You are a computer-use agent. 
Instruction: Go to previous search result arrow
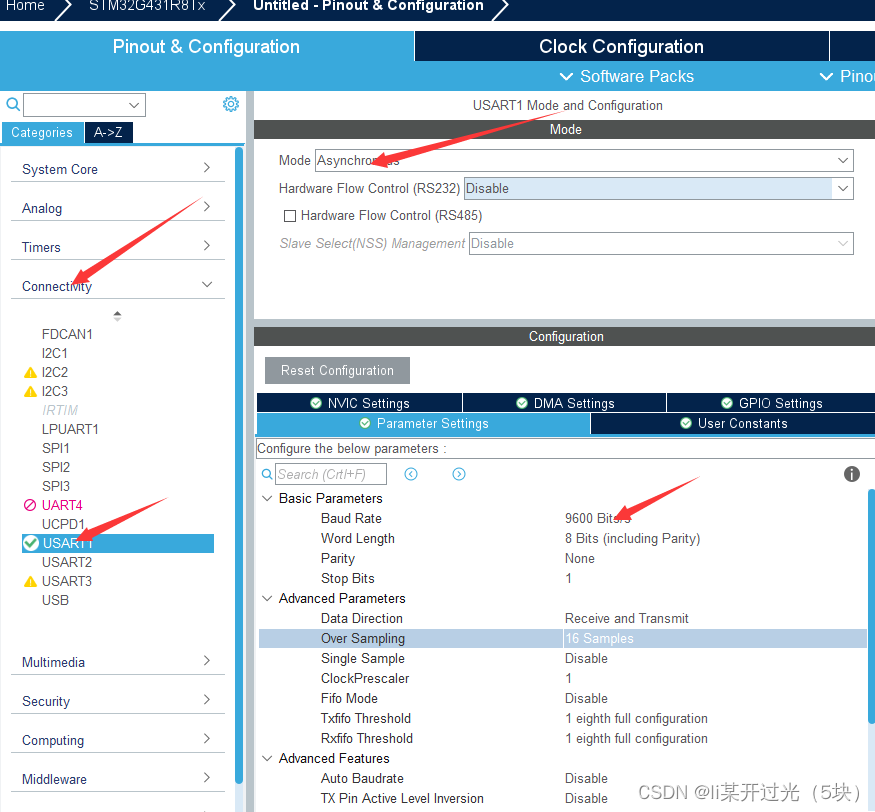(x=411, y=474)
